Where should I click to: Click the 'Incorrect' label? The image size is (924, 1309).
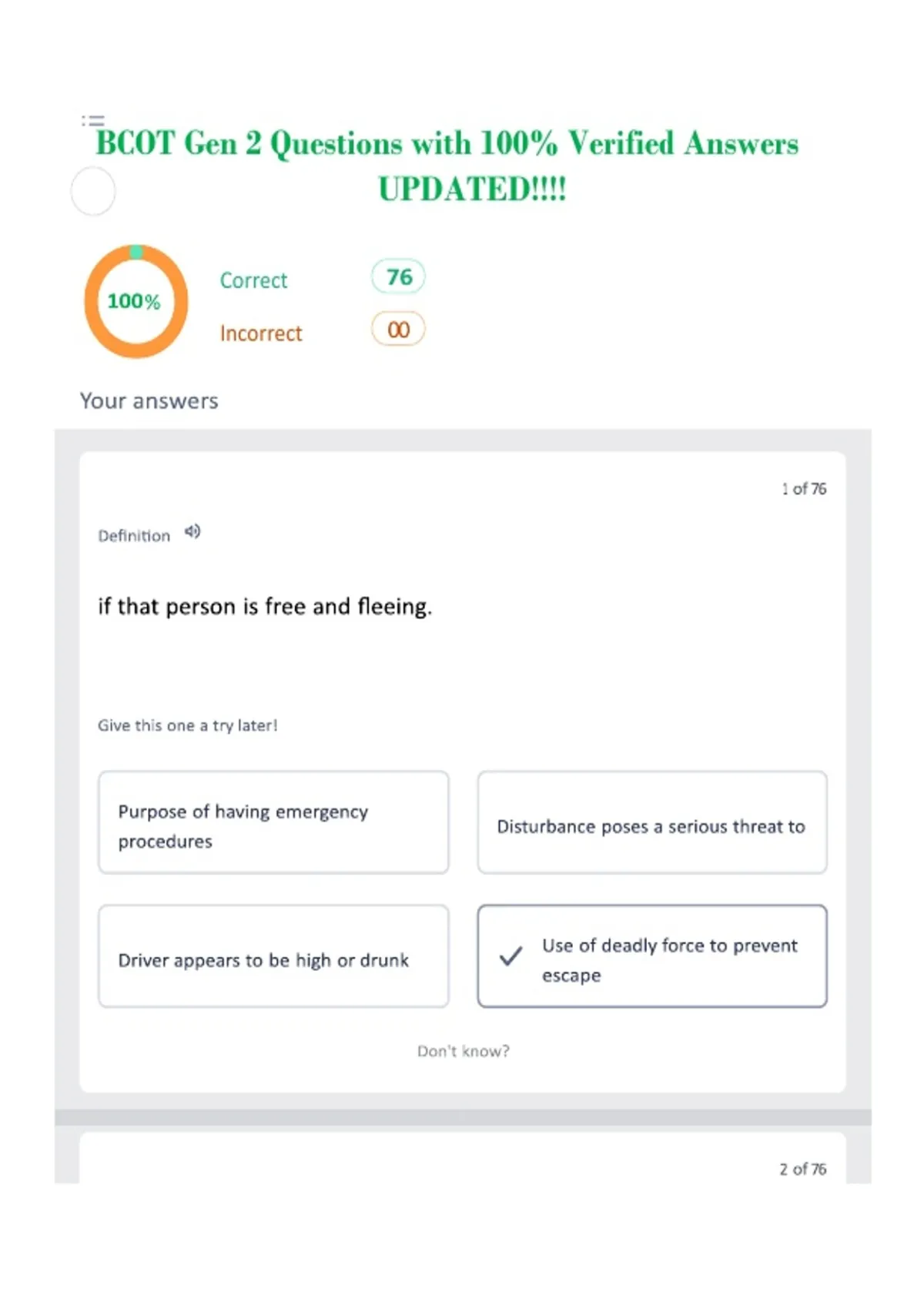click(261, 333)
